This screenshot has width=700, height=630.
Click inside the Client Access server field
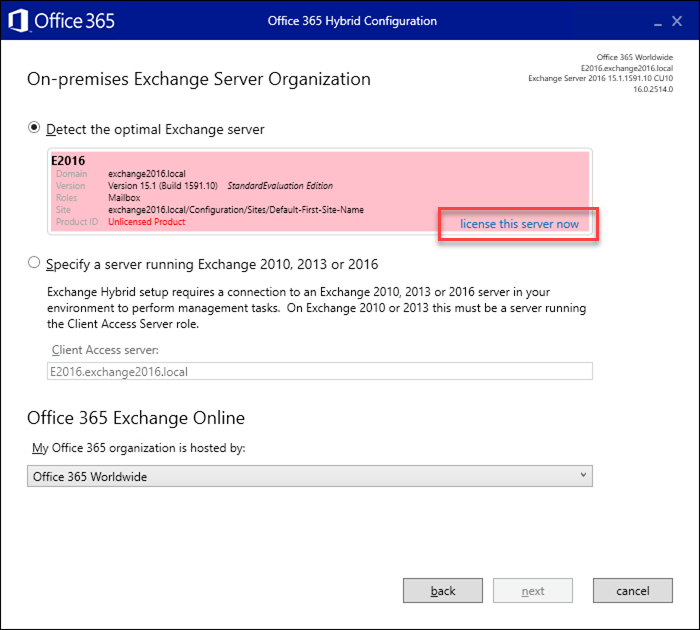(x=320, y=371)
